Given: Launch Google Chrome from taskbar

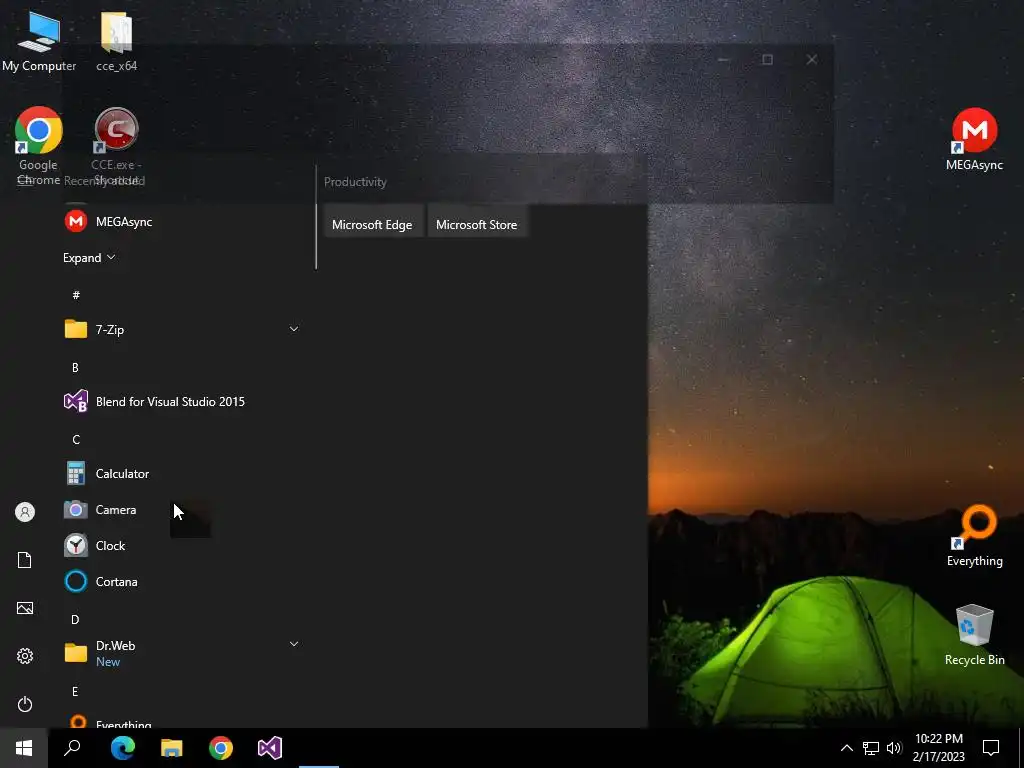Looking at the screenshot, I should [221, 748].
